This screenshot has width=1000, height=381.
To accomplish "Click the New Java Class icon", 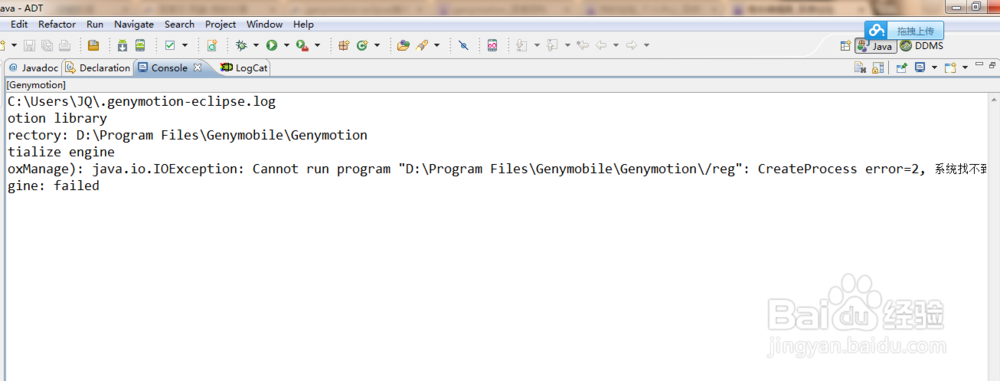I will (362, 45).
